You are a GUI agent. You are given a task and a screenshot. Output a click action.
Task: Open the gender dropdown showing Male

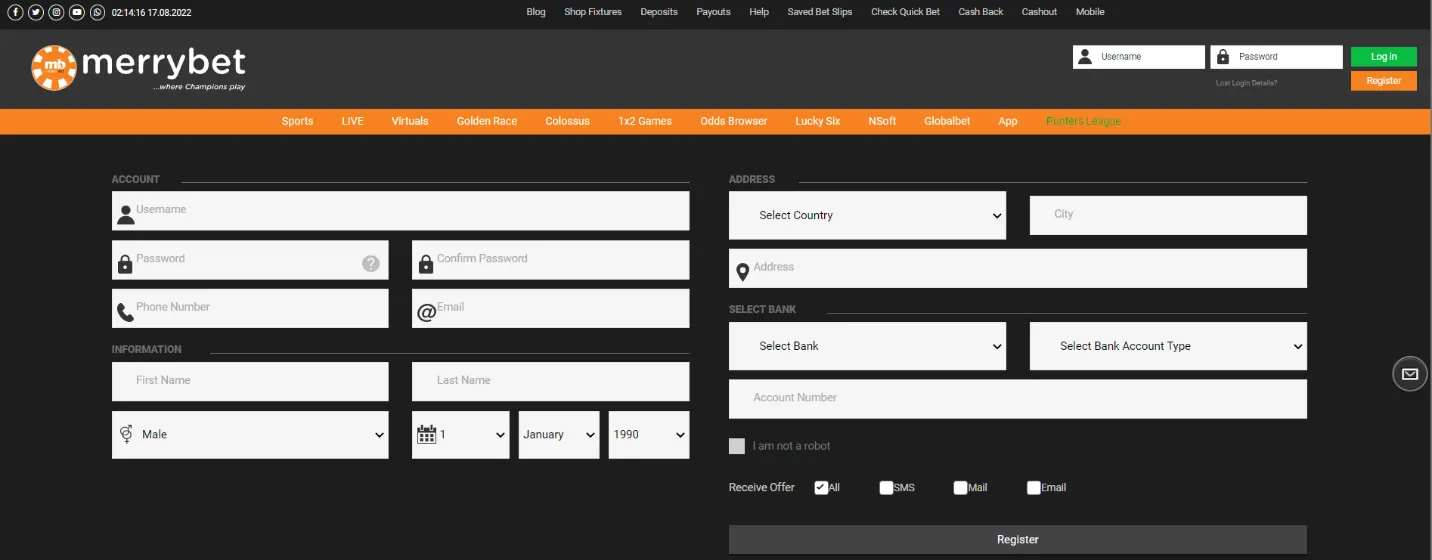click(x=250, y=435)
